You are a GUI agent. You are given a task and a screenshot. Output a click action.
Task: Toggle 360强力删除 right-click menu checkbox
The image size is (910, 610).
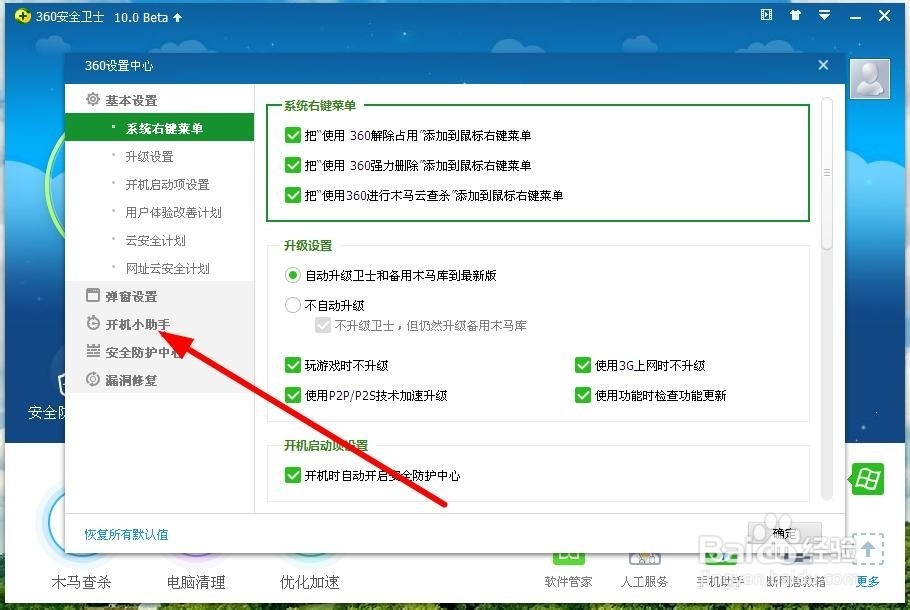pyautogui.click(x=292, y=165)
